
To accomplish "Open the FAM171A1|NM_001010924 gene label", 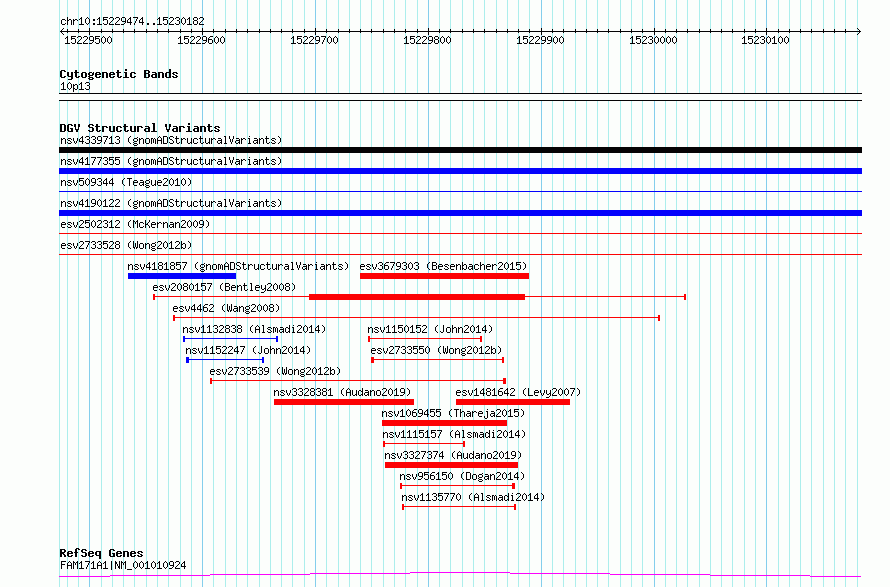I will (123, 565).
